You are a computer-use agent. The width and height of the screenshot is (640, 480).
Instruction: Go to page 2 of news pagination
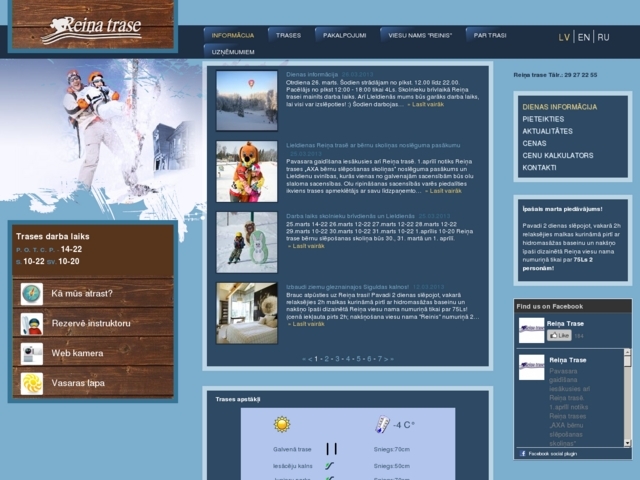point(326,358)
